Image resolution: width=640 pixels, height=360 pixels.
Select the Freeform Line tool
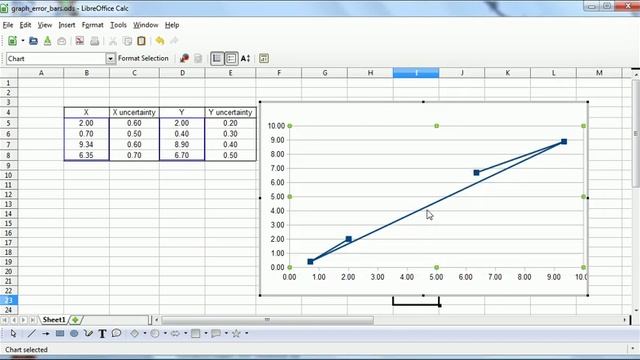[88, 333]
